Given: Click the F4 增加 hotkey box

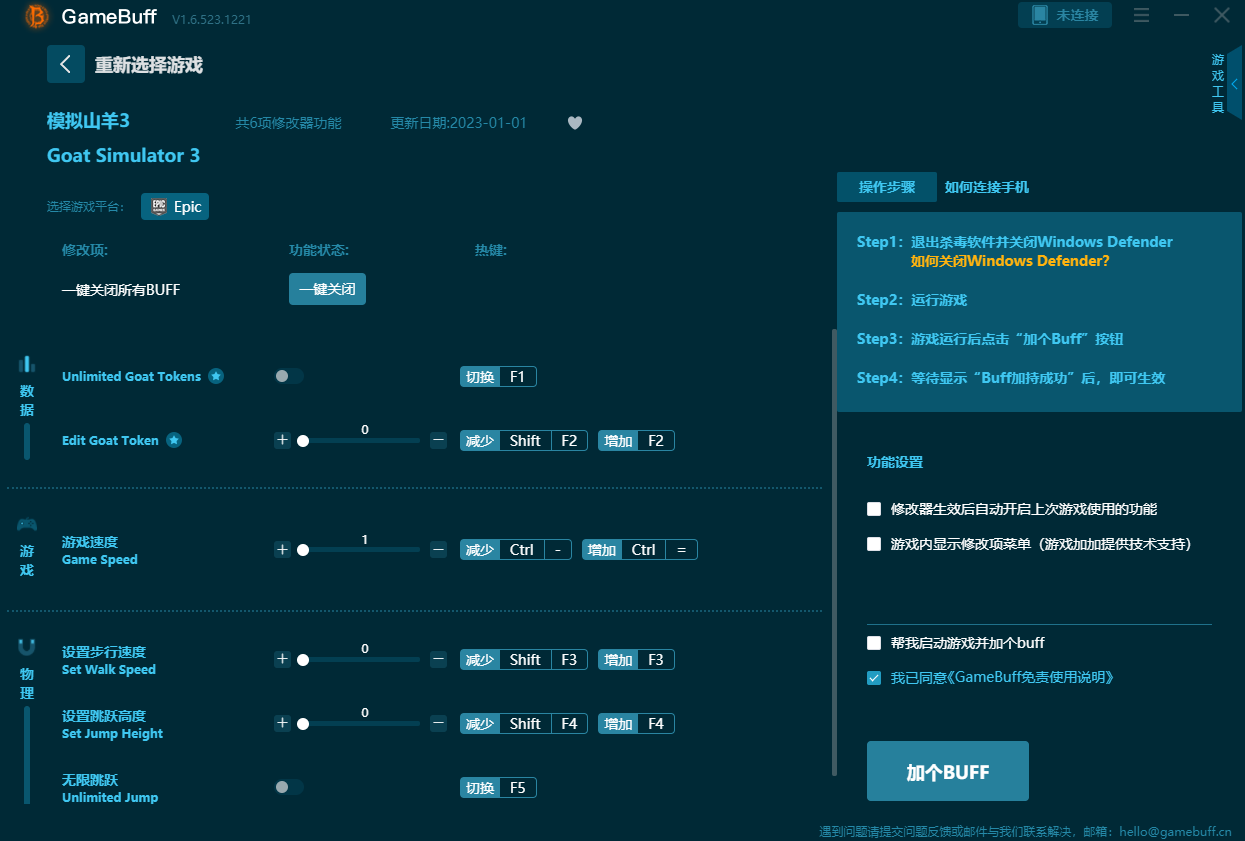Looking at the screenshot, I should (x=636, y=724).
